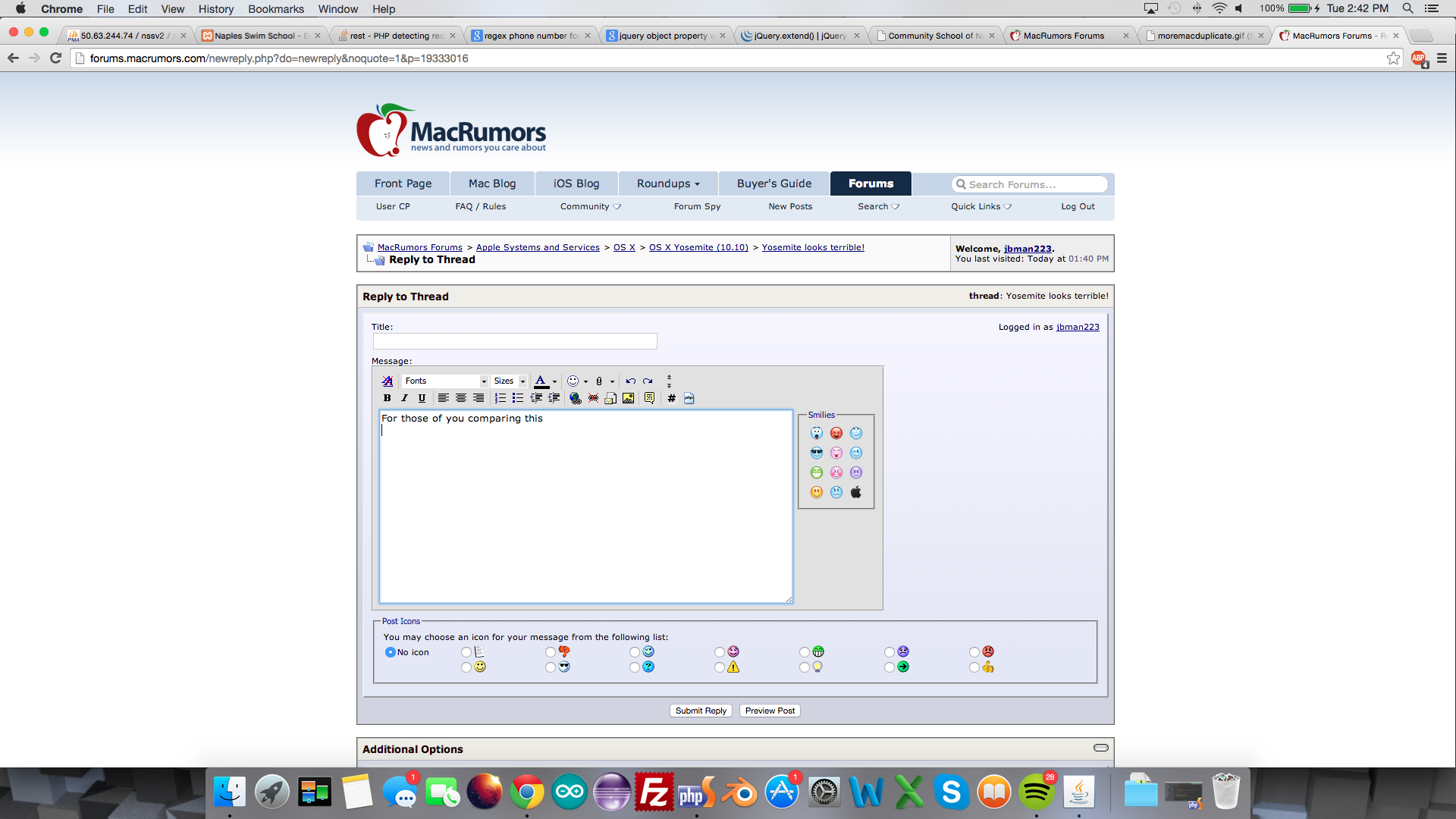Click the Submit Reply button
Screen dimensions: 1456x819
[701, 711]
